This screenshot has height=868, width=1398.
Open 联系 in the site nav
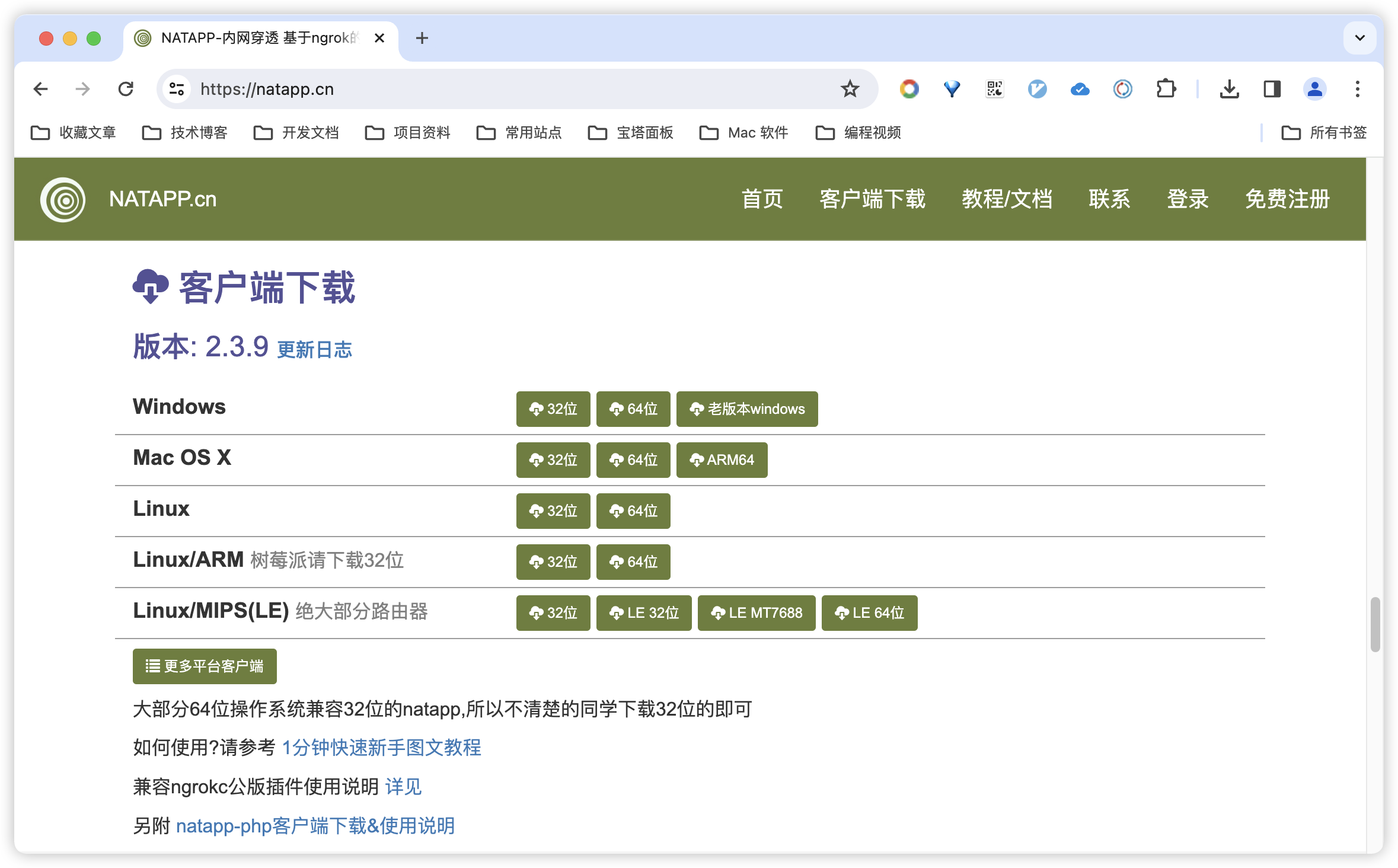coord(1109,199)
